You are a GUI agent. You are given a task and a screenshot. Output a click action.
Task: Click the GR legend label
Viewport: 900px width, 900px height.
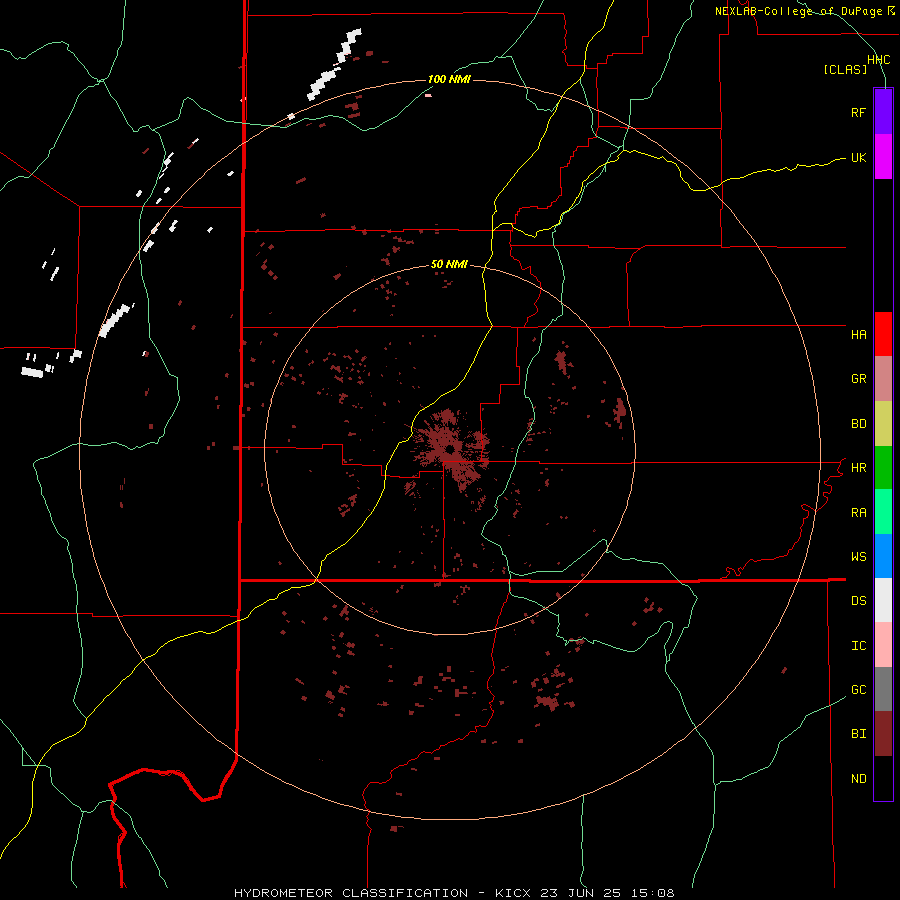tap(858, 379)
